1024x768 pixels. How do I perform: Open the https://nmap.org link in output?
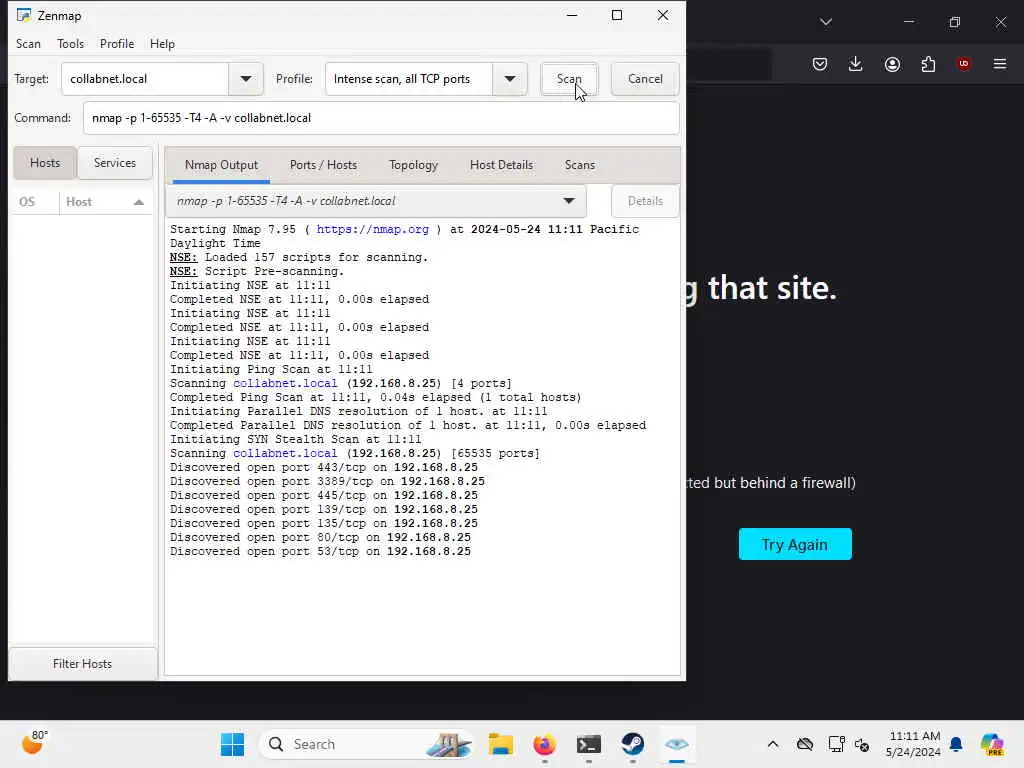(x=373, y=229)
